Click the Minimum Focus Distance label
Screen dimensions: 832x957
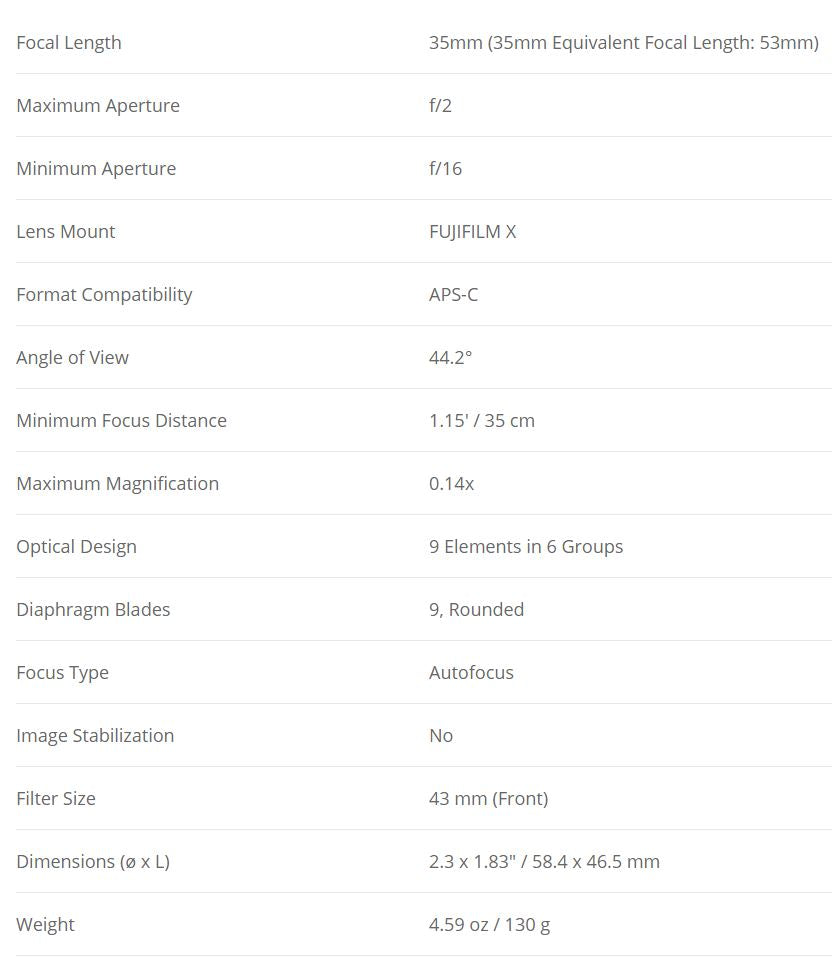(121, 421)
